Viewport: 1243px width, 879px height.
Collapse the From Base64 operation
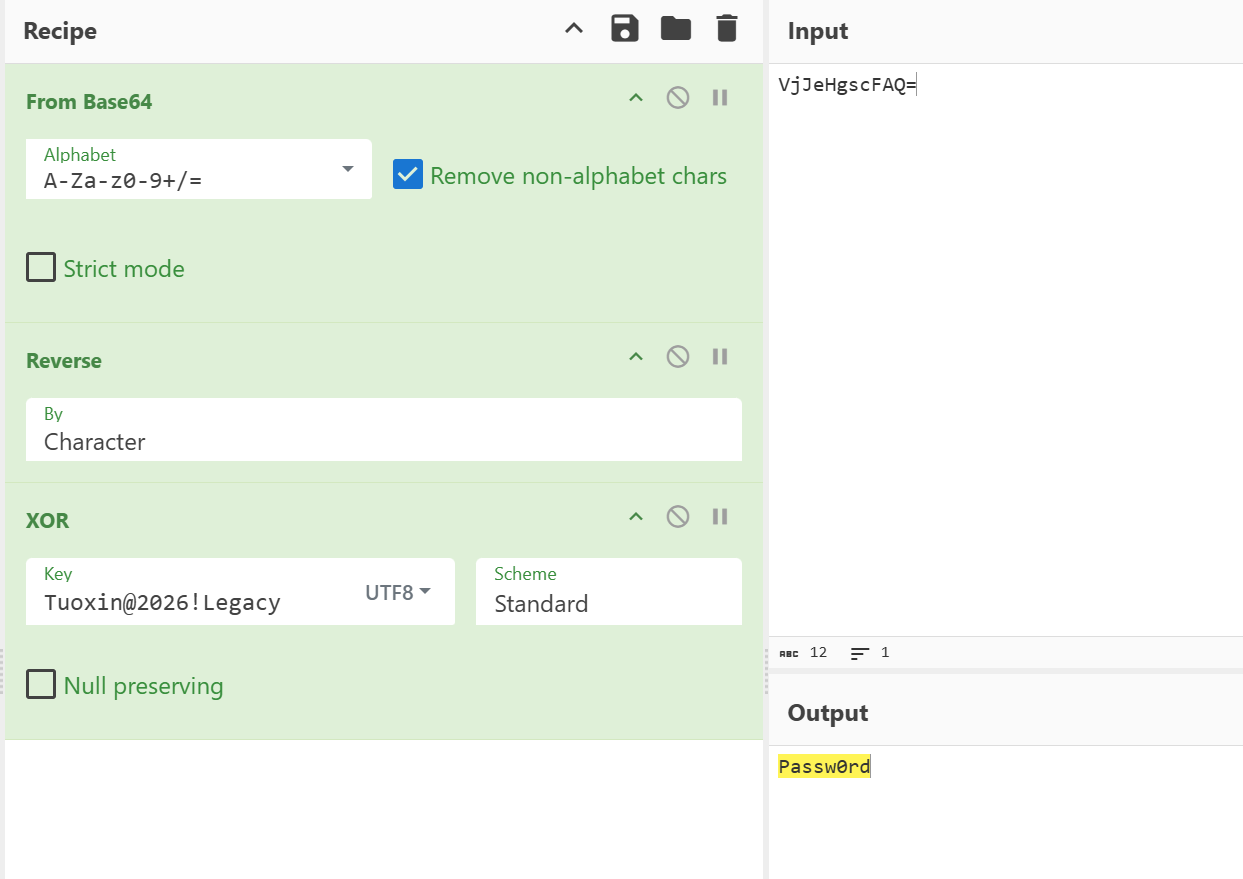tap(636, 98)
